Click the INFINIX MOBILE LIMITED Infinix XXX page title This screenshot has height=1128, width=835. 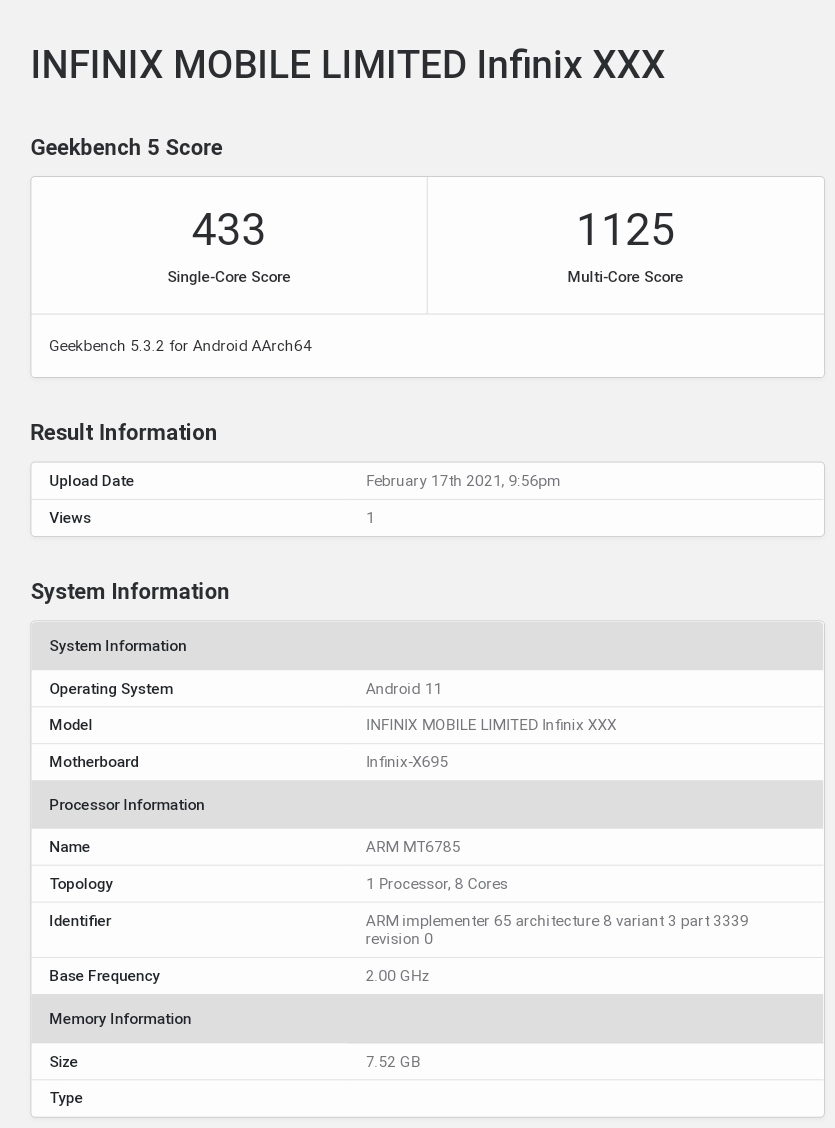[x=347, y=65]
